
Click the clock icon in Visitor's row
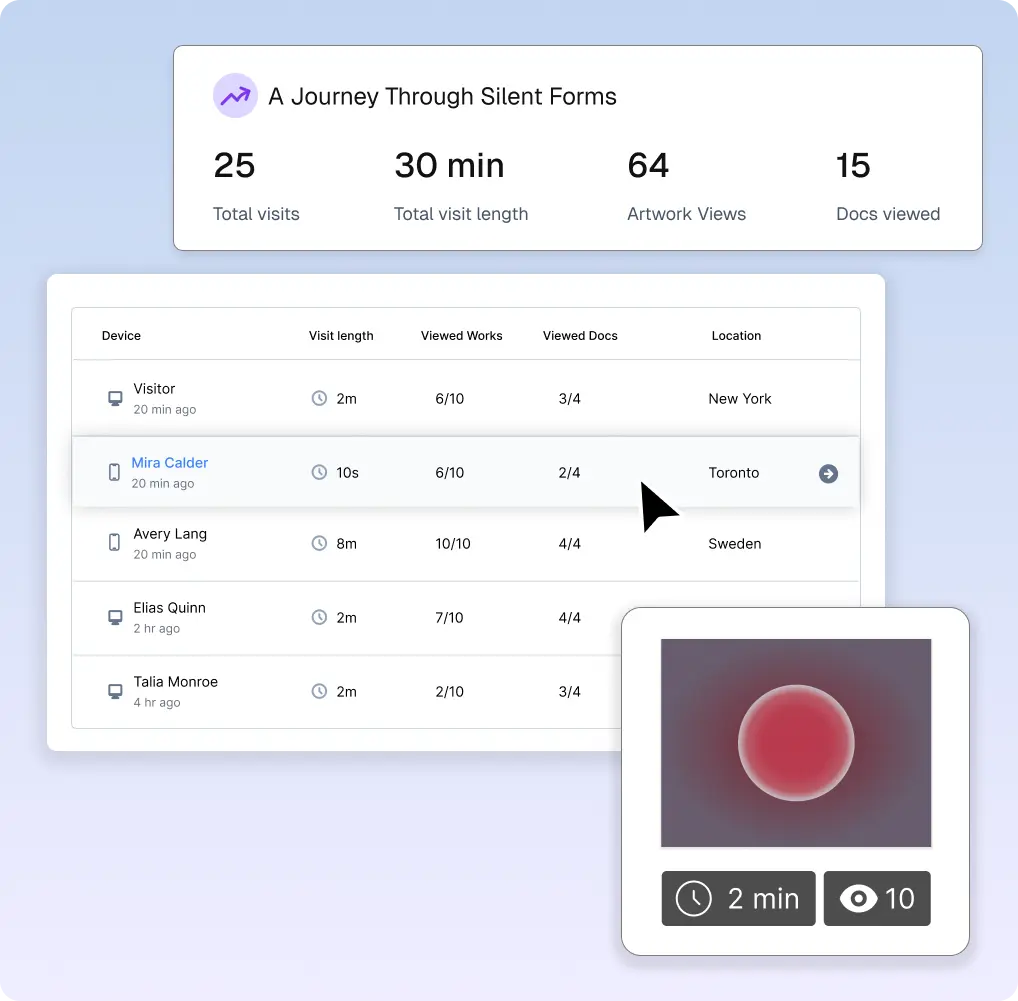tap(319, 398)
